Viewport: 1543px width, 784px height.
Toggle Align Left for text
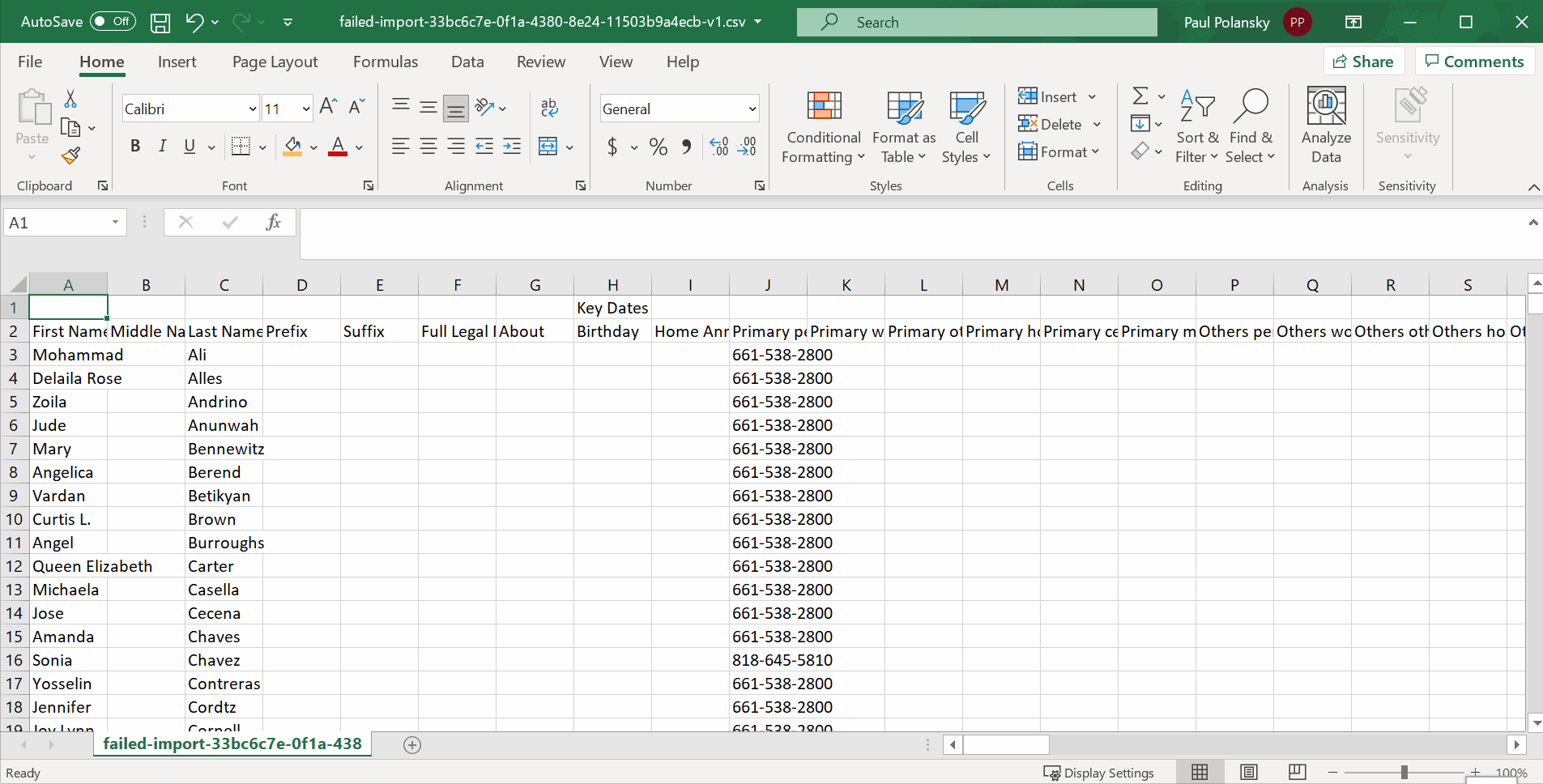(x=400, y=147)
